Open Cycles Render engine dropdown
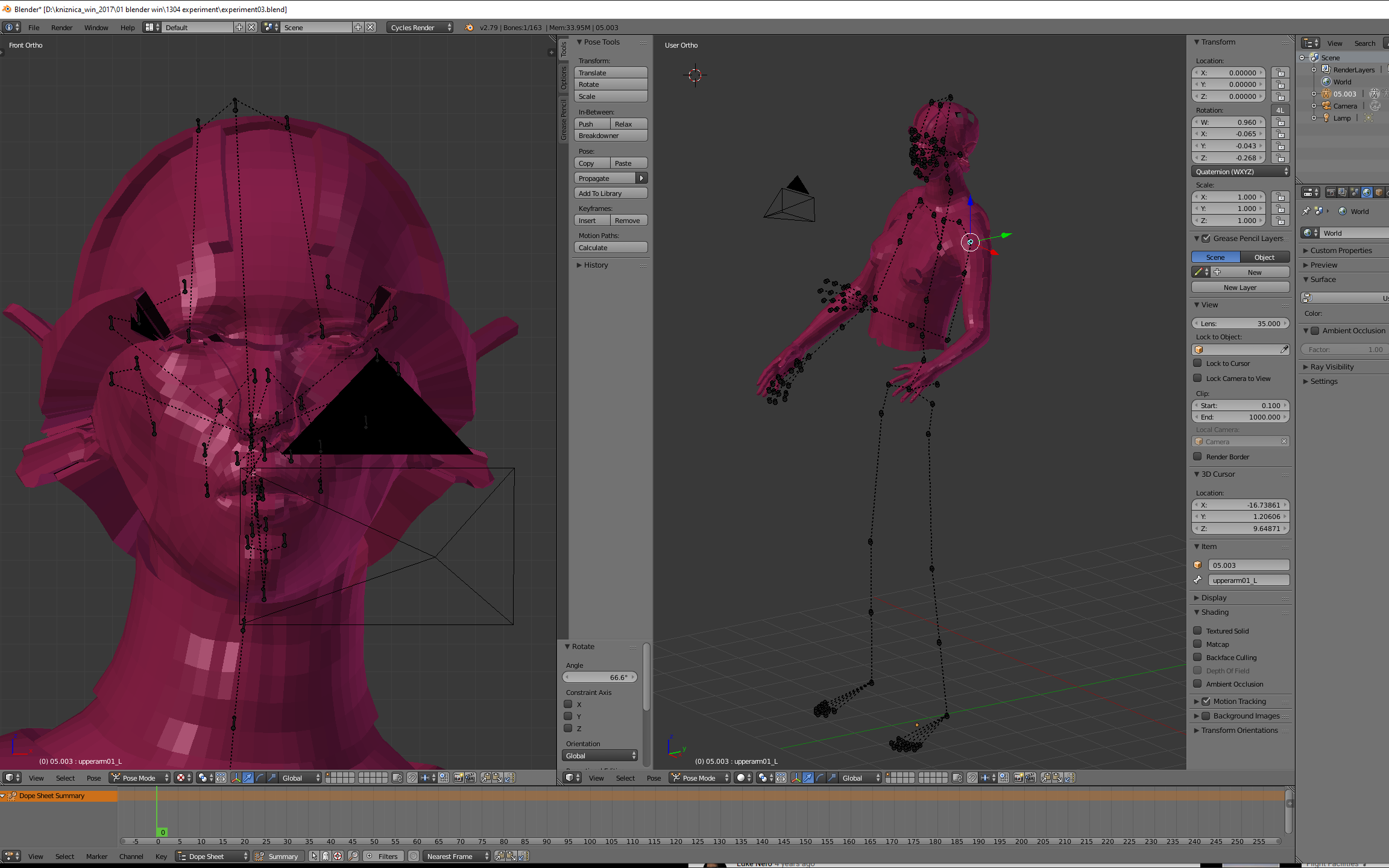The width and height of the screenshot is (1389, 868). pyautogui.click(x=420, y=28)
